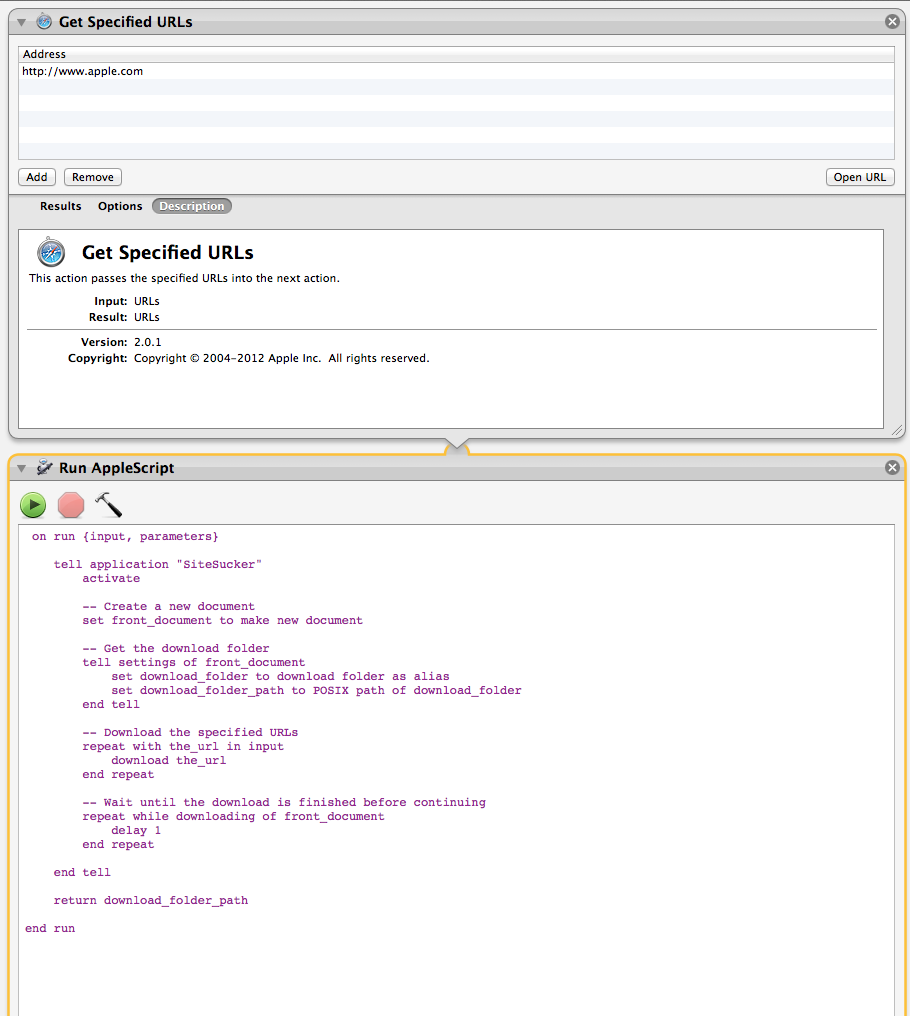The image size is (910, 1016).
Task: Click 'set download_folder_path to POSIX path' line
Action: [x=316, y=691]
